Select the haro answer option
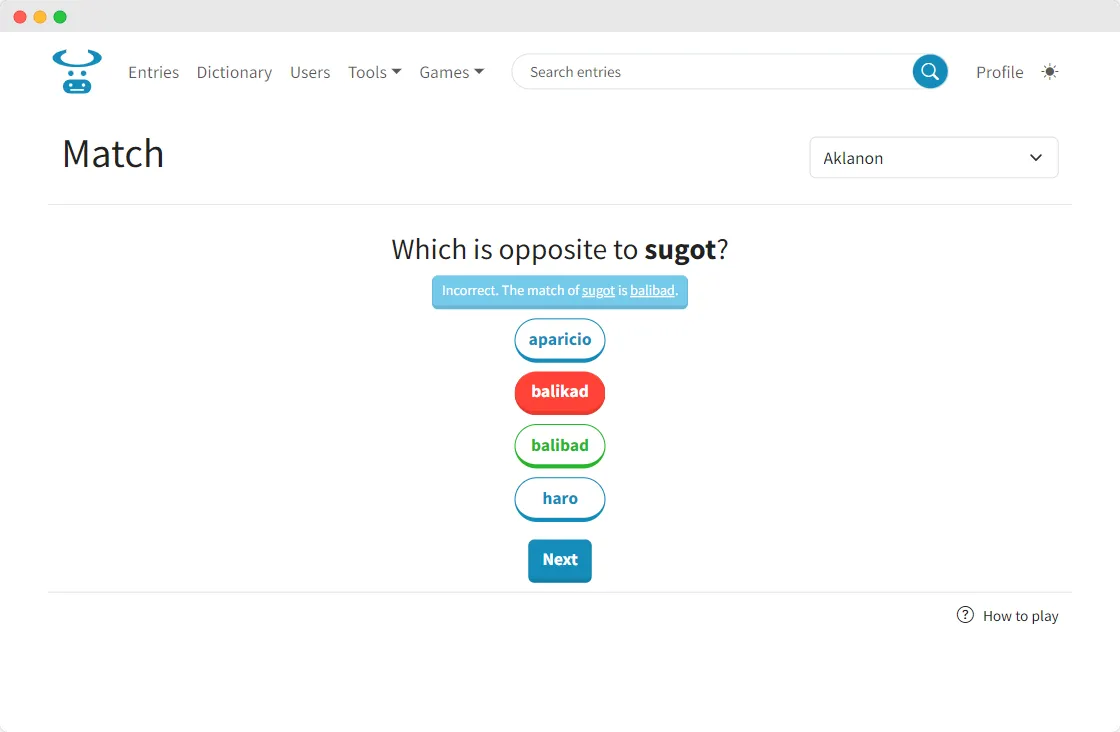The image size is (1120, 732). point(559,498)
